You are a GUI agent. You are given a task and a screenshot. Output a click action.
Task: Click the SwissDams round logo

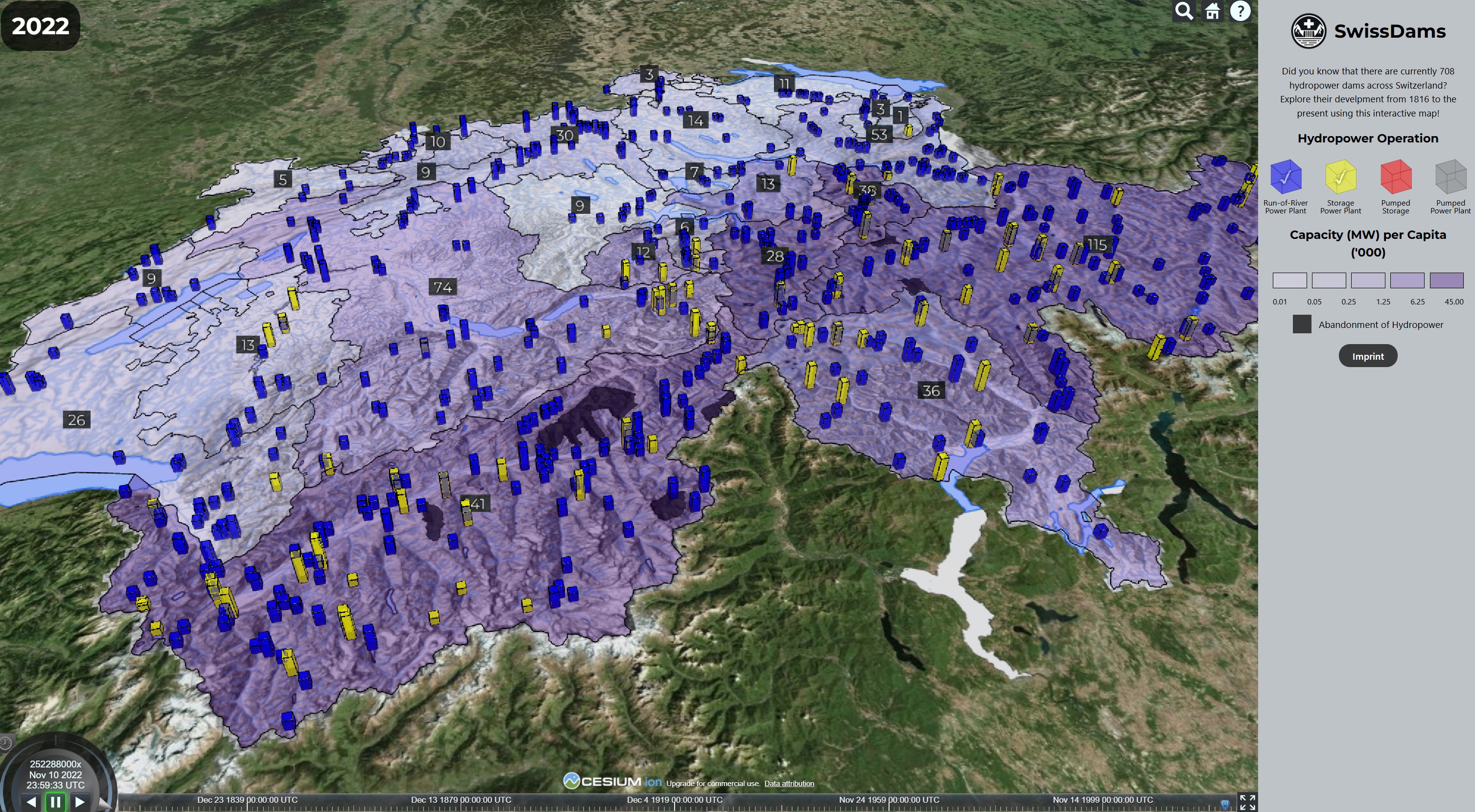pyautogui.click(x=1309, y=31)
